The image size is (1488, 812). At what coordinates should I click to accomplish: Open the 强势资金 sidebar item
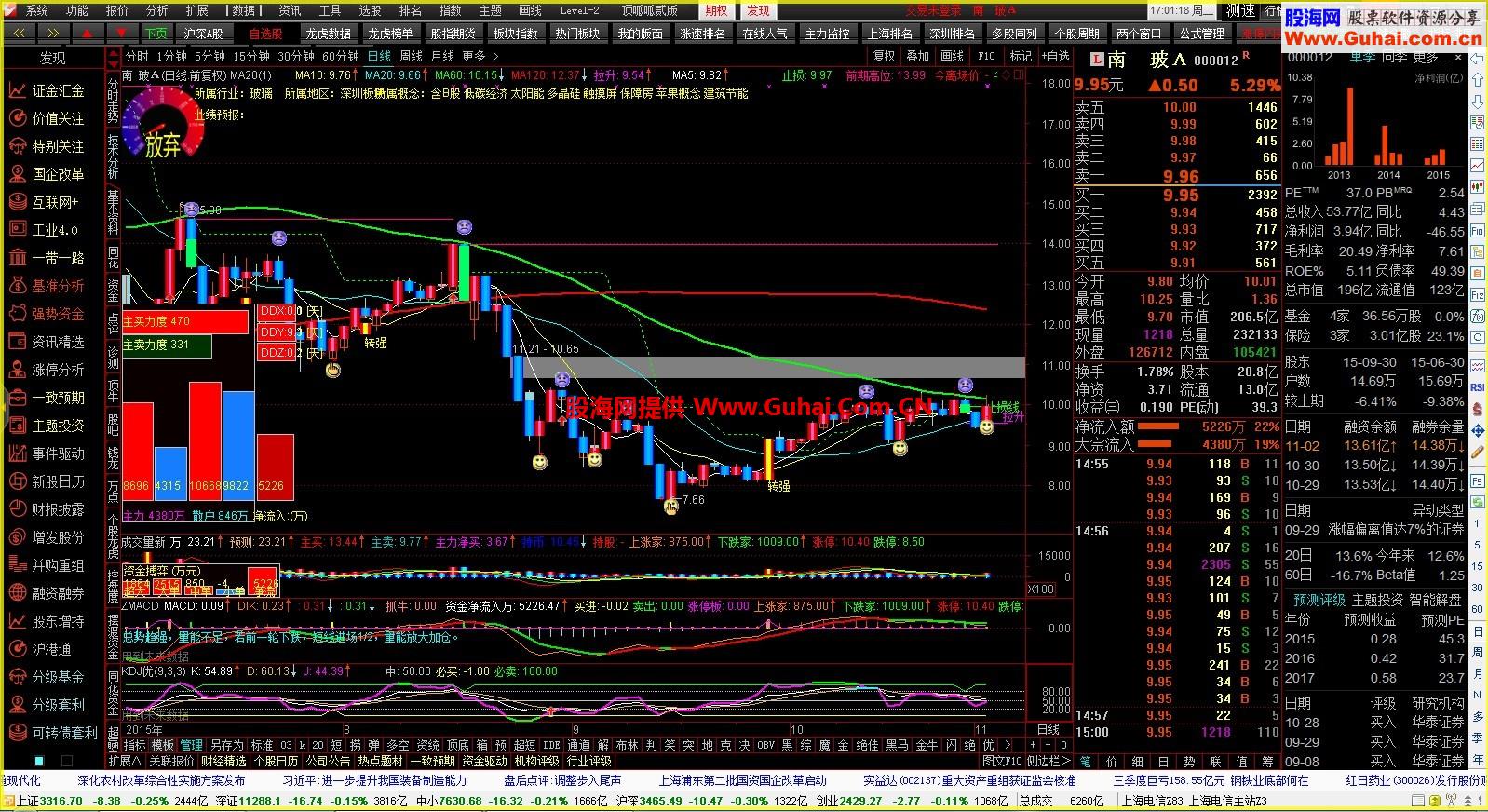48,314
